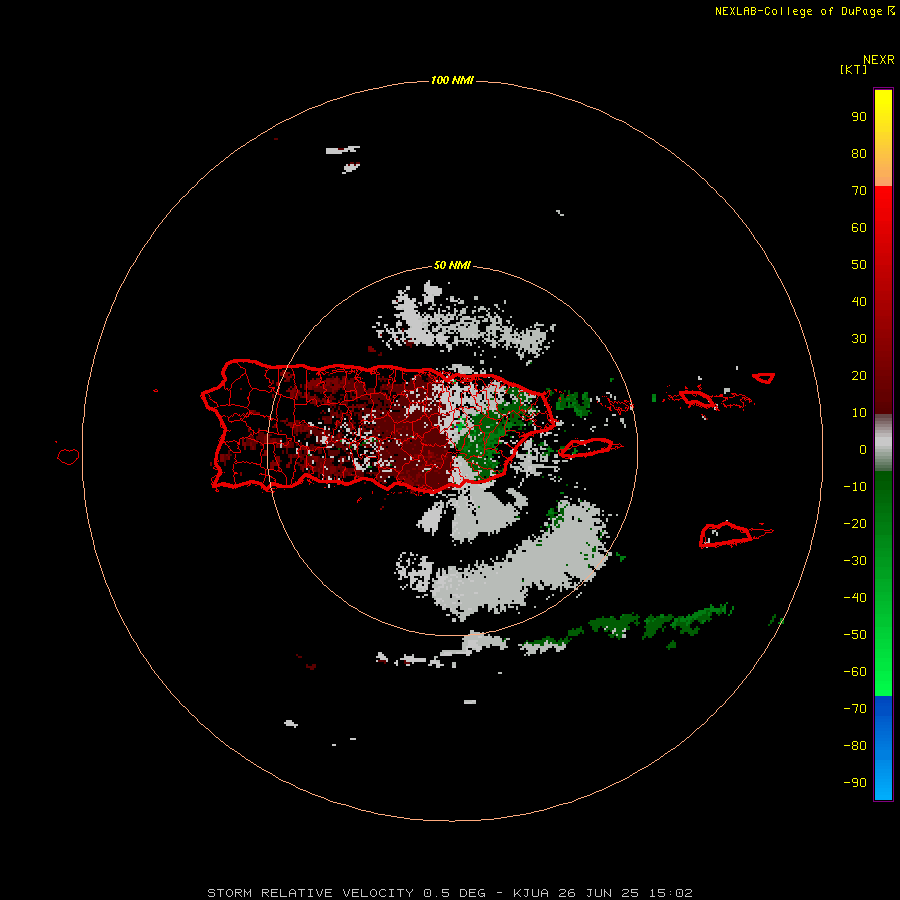Click the 0 value on the velocity scale
This screenshot has height=900, width=900.
(863, 450)
